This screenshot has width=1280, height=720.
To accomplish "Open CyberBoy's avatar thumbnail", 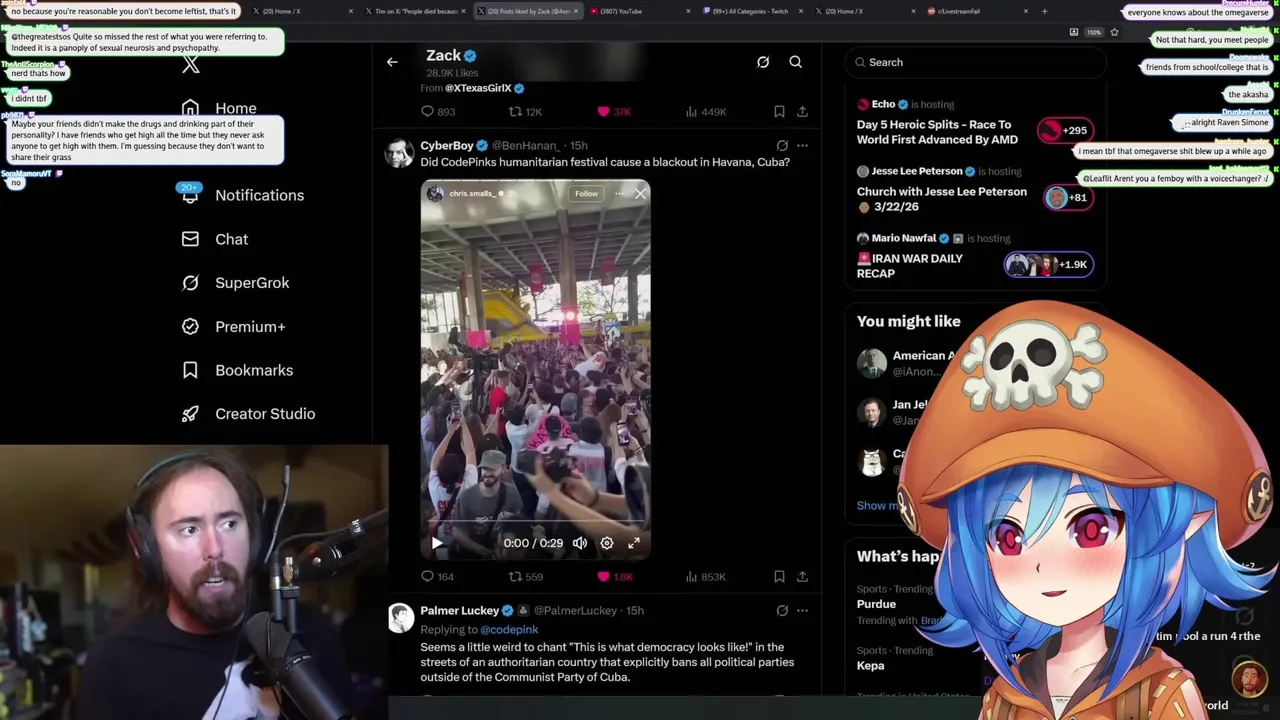I will click(400, 153).
